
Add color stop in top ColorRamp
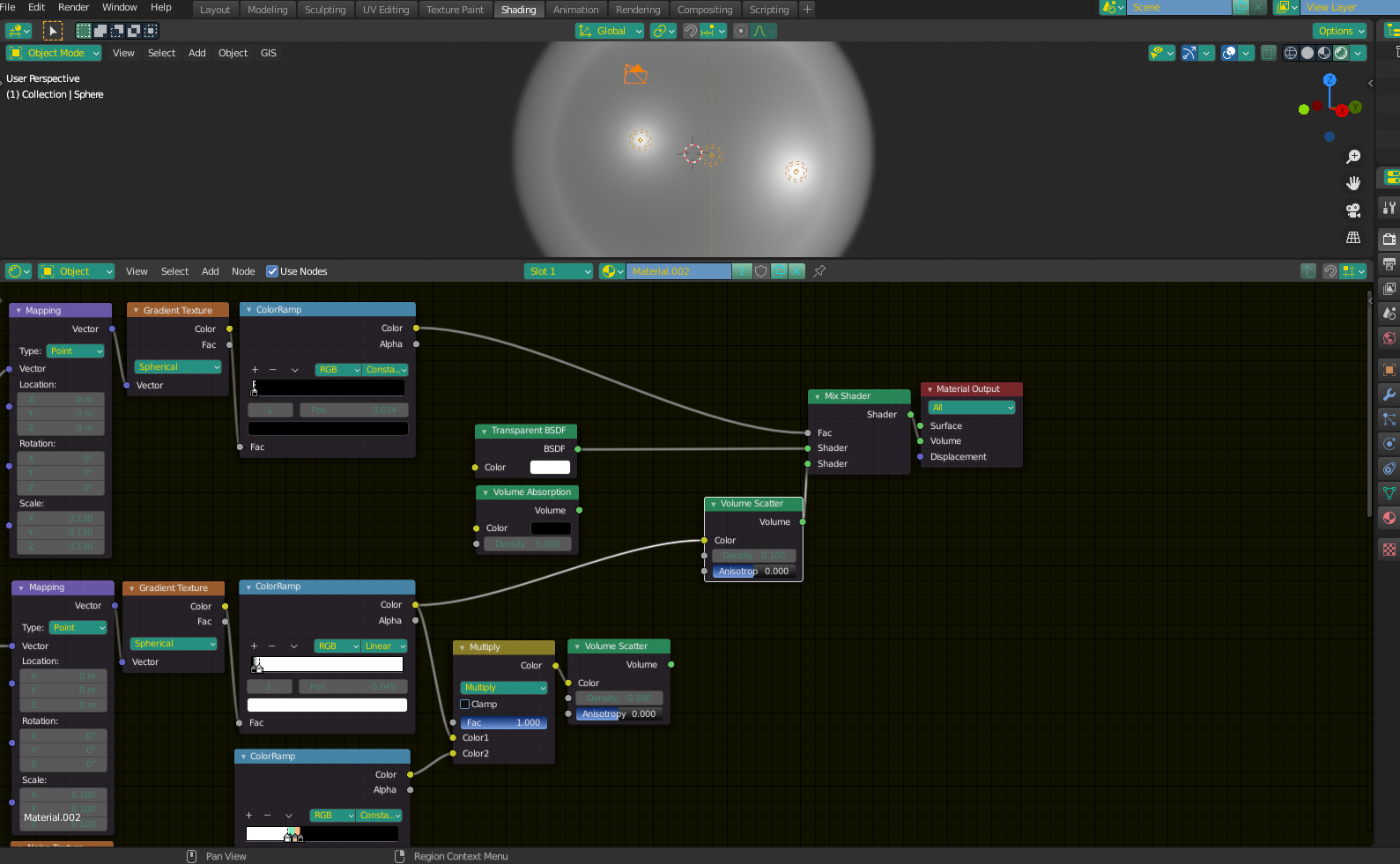coord(255,370)
